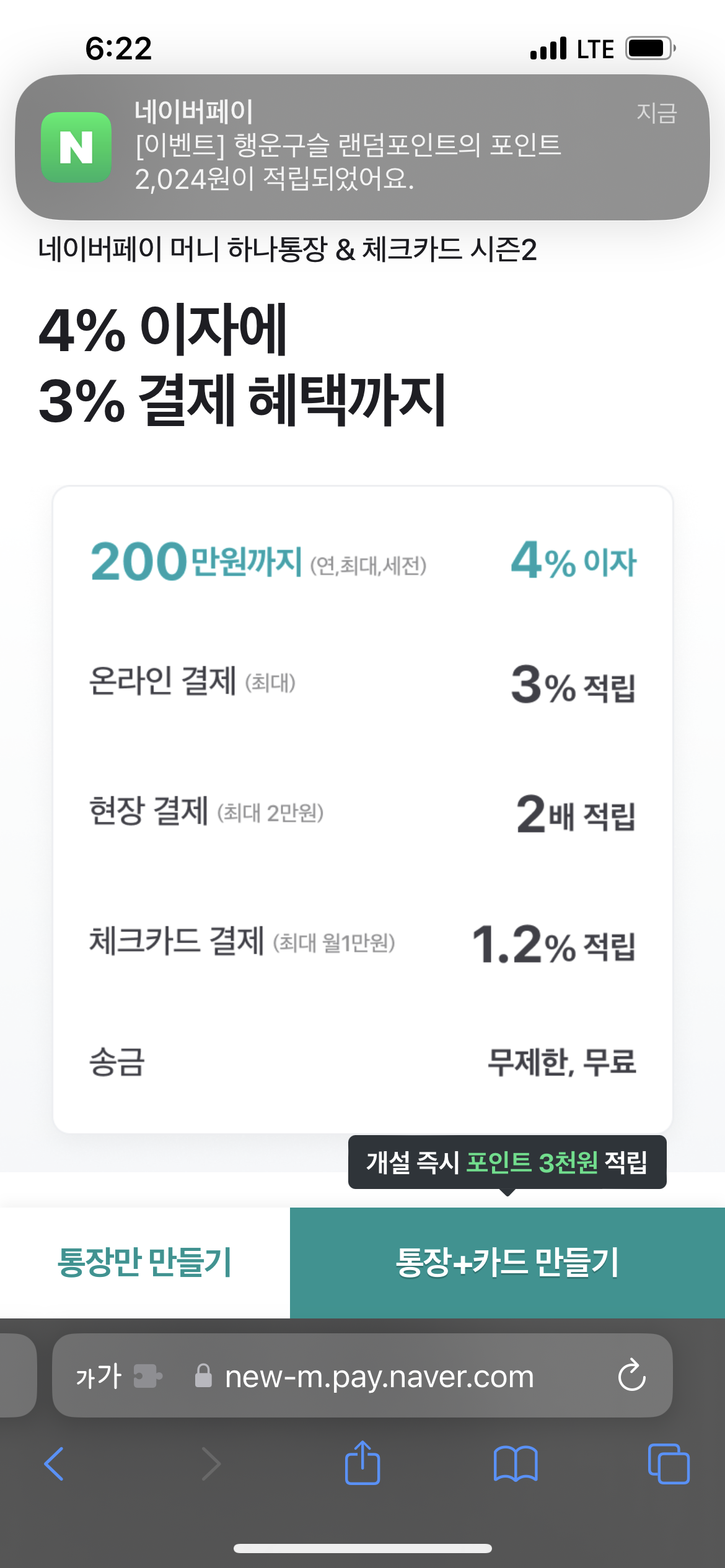The width and height of the screenshot is (725, 1568).
Task: Open the Safari bookmarks book icon
Action: pyautogui.click(x=516, y=1464)
